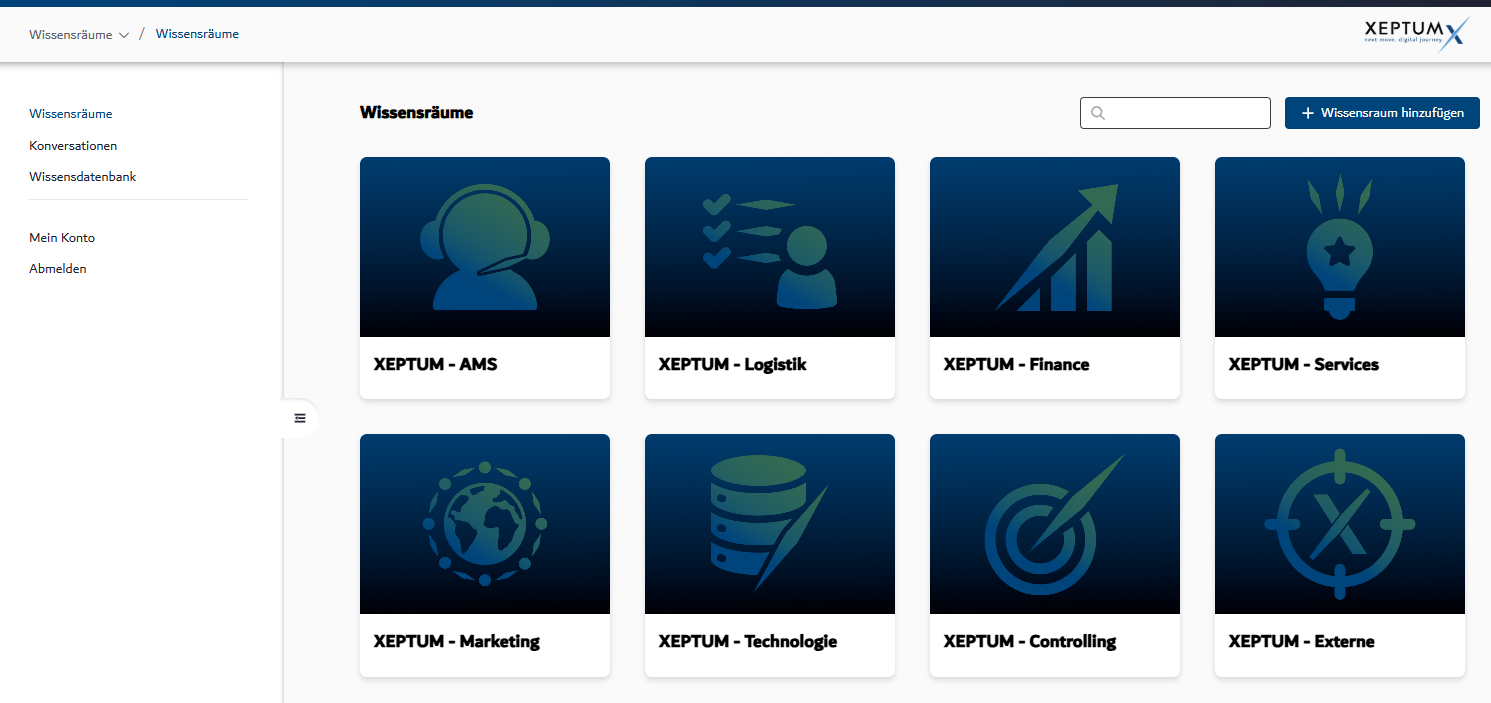Click the growth chart arrow icon on Finance card
This screenshot has width=1491, height=703.
pyautogui.click(x=1057, y=247)
